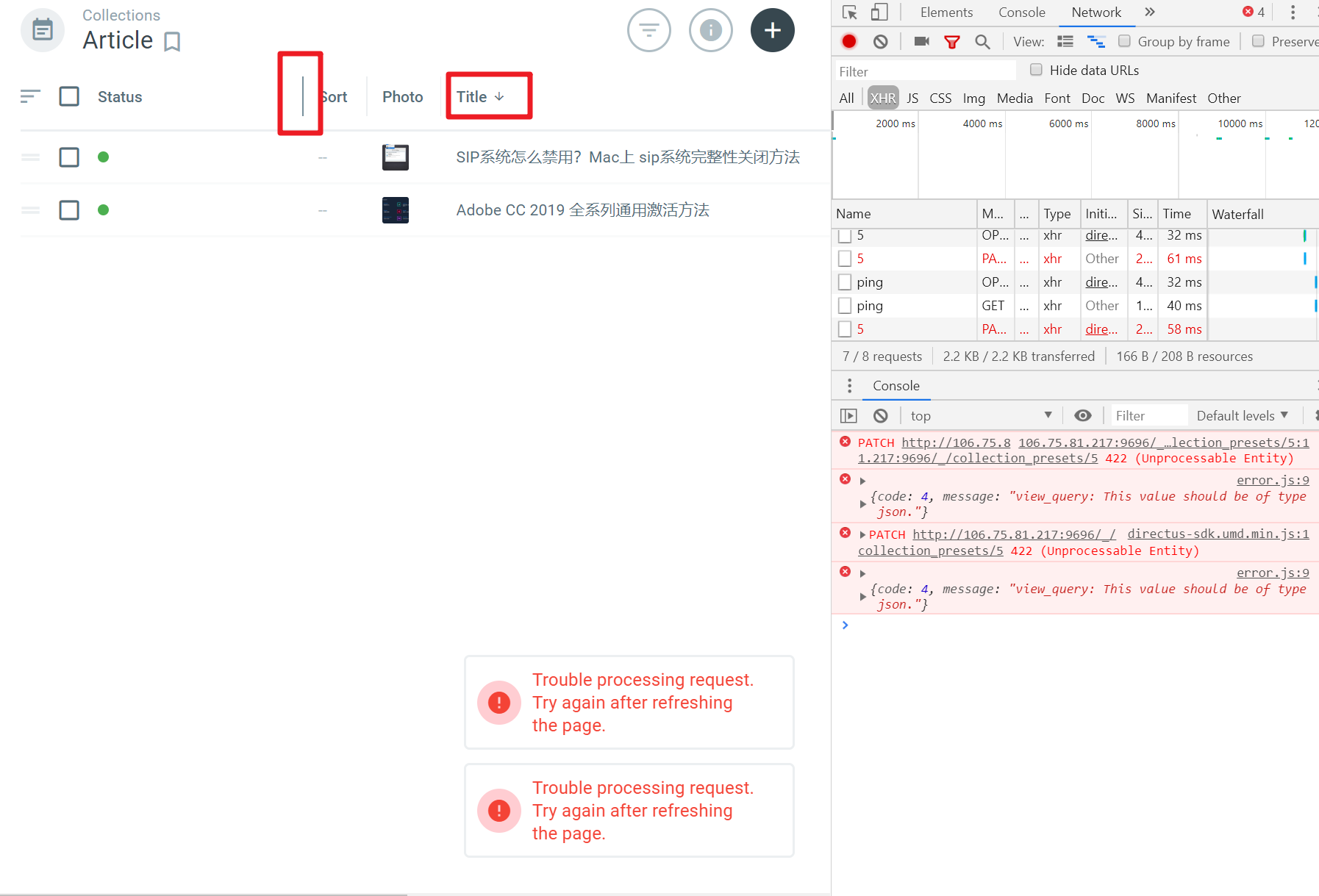Select the checkbox on the SIP article row

coord(69,157)
